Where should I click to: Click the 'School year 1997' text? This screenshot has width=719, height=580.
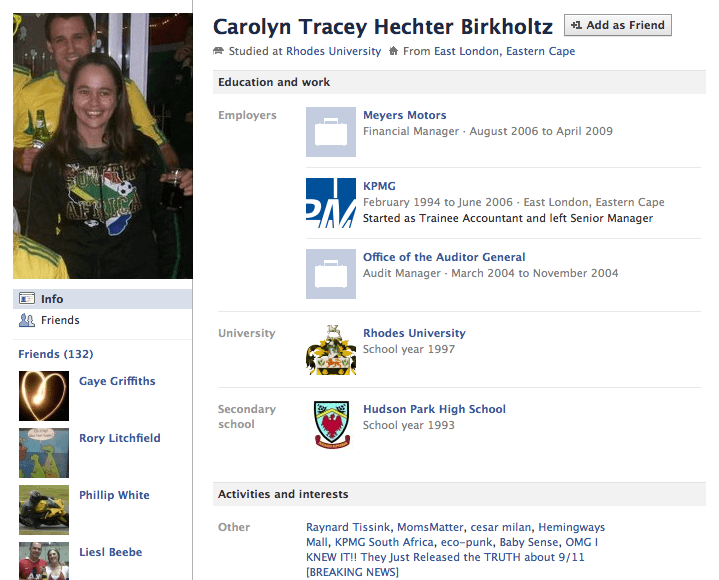pos(409,349)
